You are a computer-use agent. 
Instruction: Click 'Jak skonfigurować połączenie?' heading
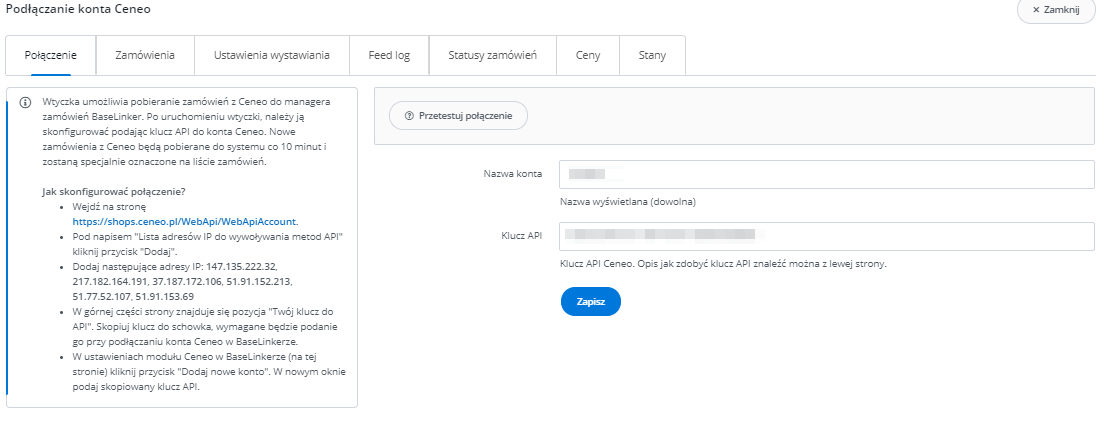tap(114, 192)
